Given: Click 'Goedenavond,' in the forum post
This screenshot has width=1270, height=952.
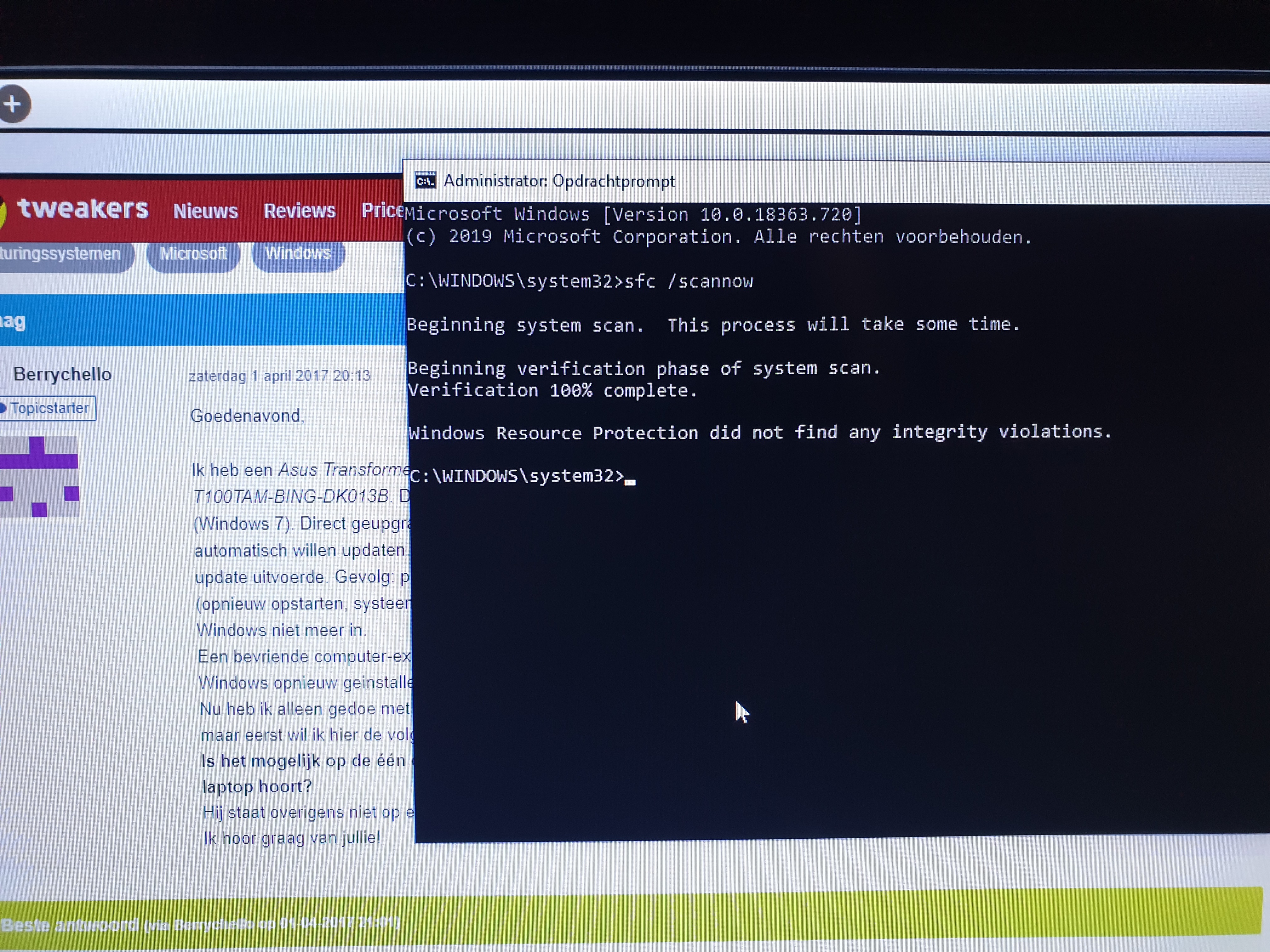Looking at the screenshot, I should [248, 416].
